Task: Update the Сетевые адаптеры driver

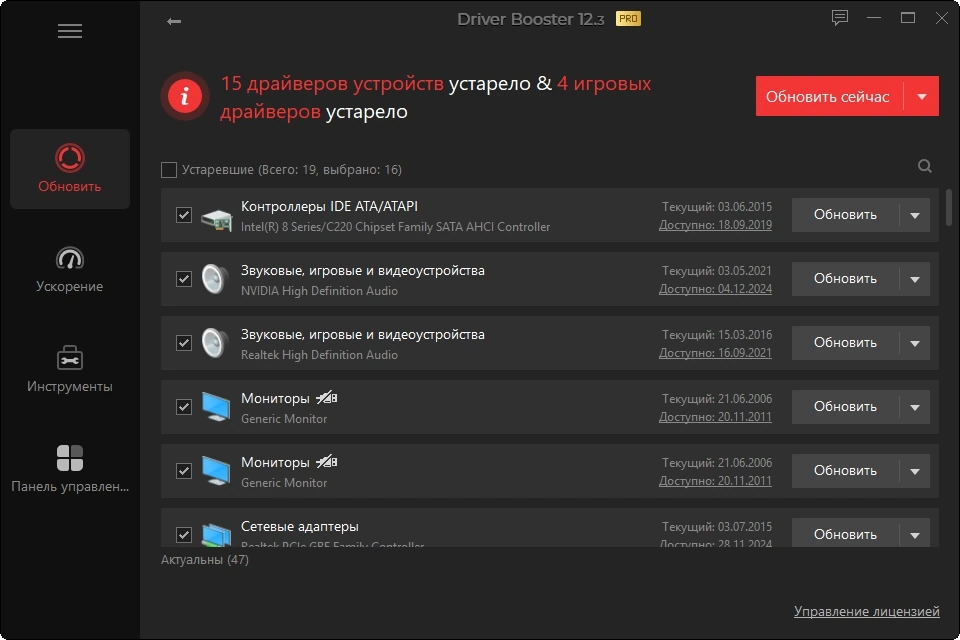Action: click(845, 534)
